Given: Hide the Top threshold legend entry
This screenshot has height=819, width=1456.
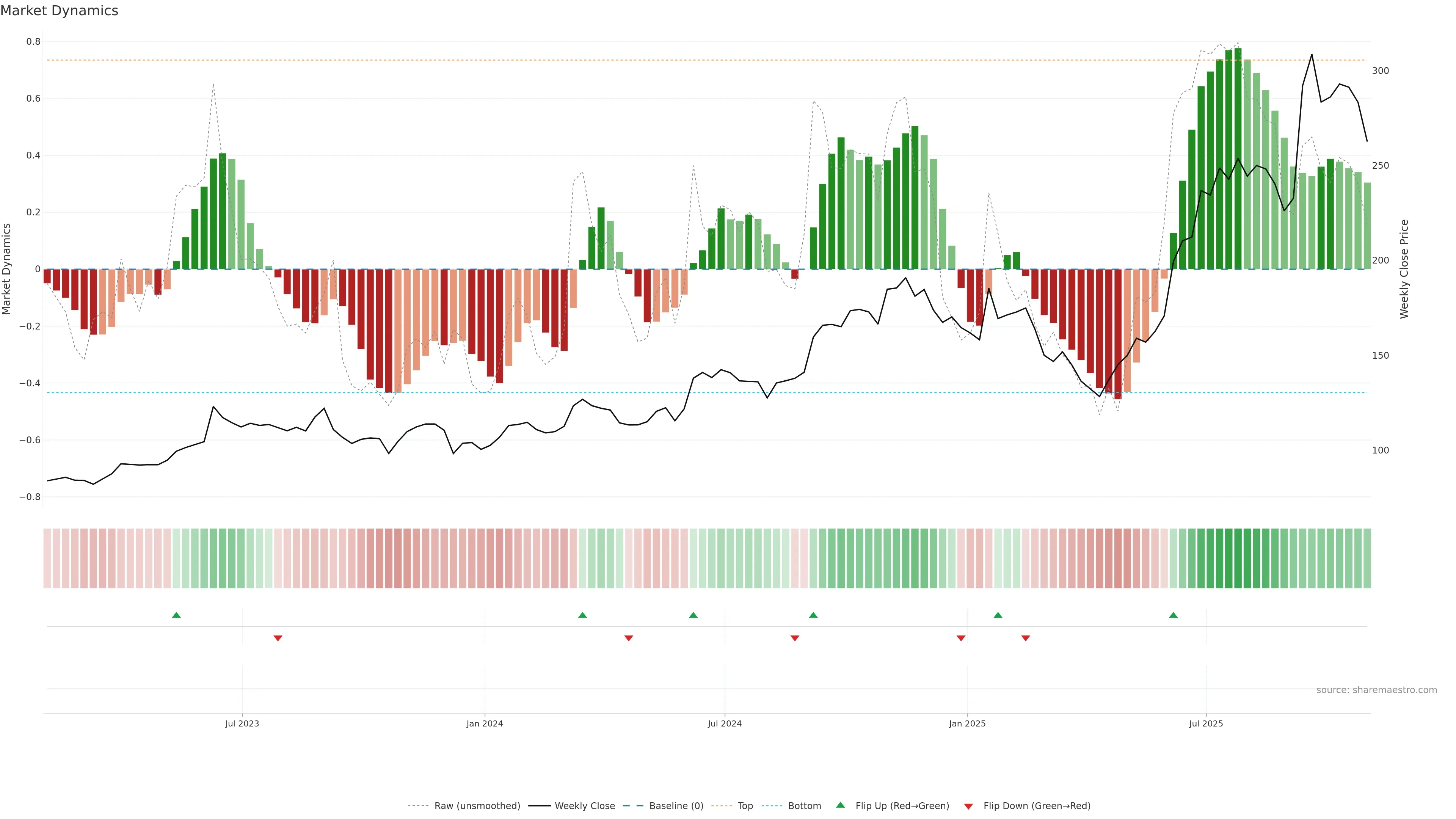Looking at the screenshot, I should pyautogui.click(x=745, y=806).
